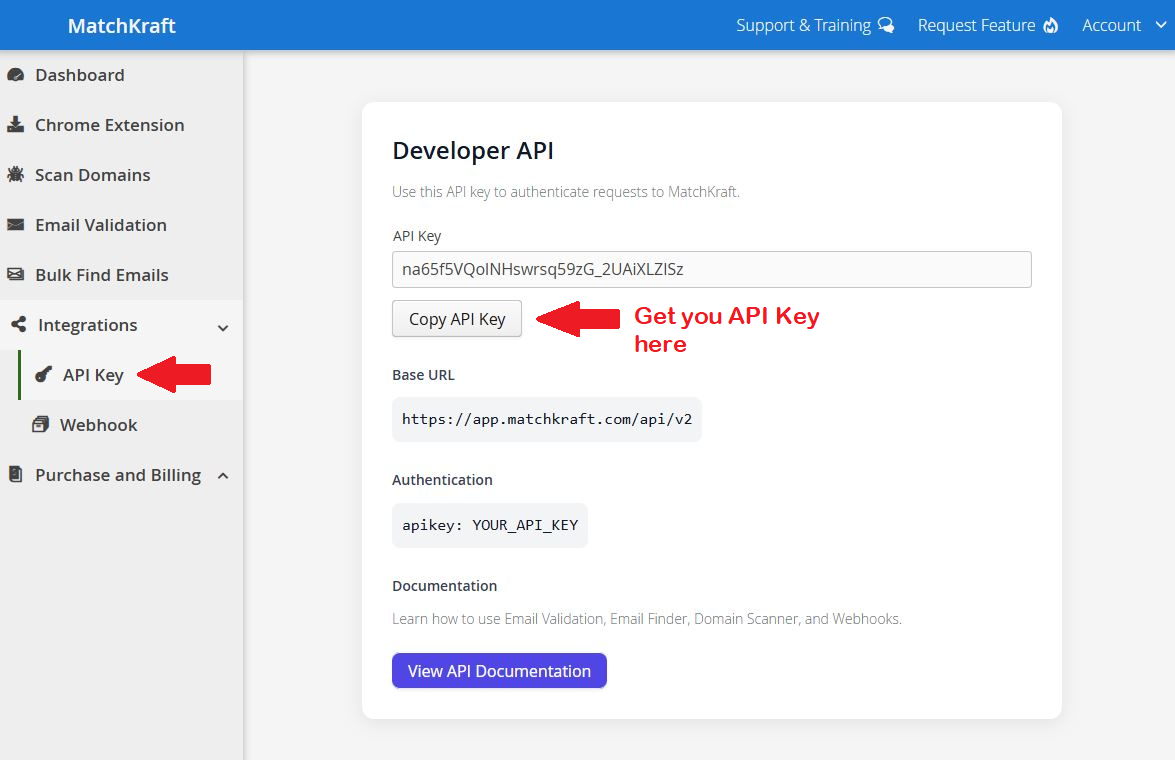The image size is (1175, 760).
Task: Open Request Feature link
Action: [x=976, y=25]
